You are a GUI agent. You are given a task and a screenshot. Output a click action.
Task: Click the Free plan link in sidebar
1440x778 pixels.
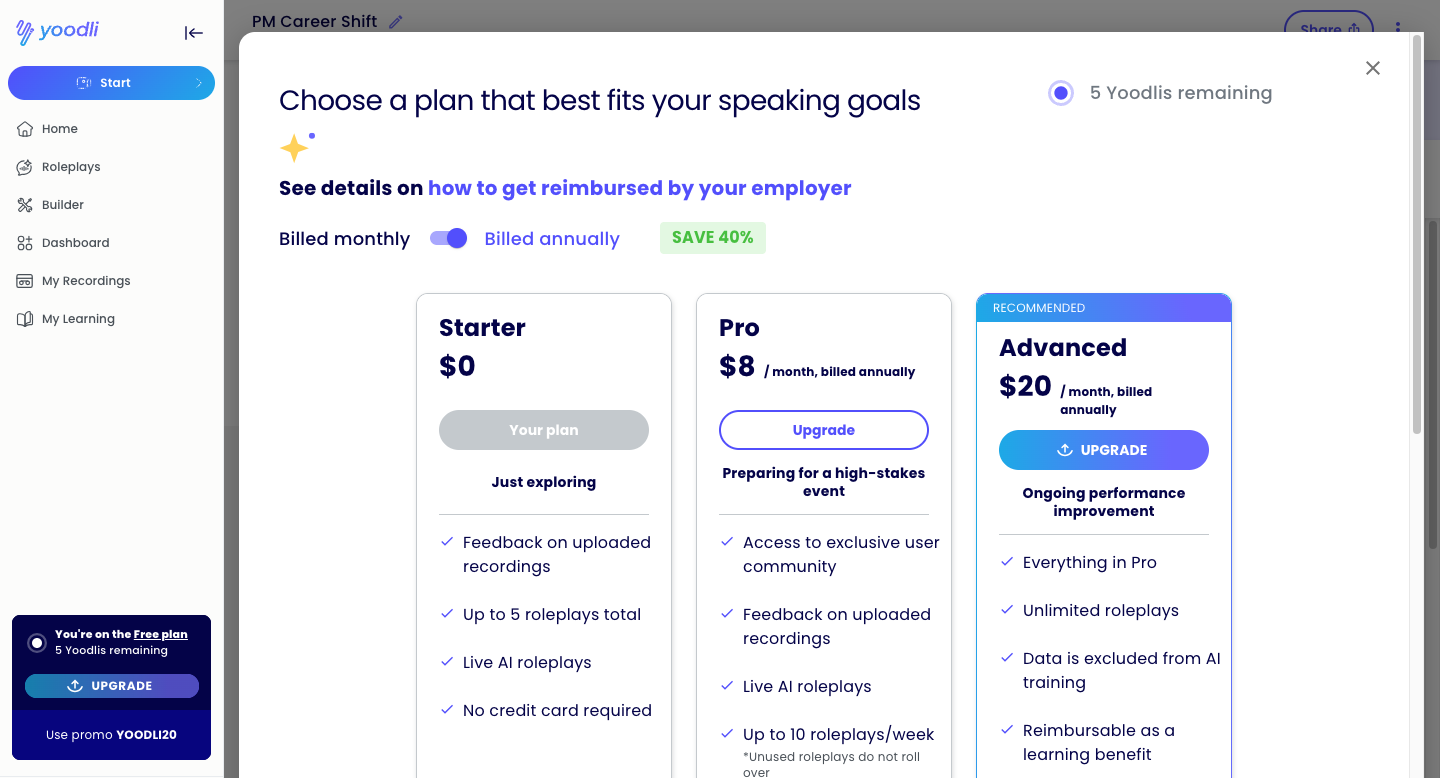[x=160, y=634]
